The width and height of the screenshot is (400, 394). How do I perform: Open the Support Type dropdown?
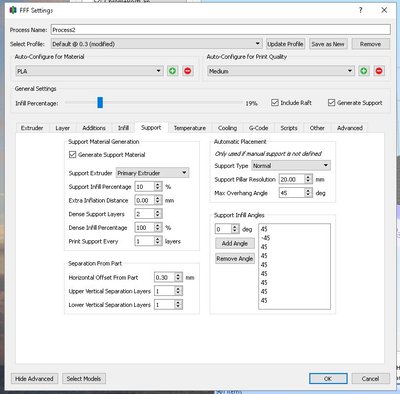(291, 165)
